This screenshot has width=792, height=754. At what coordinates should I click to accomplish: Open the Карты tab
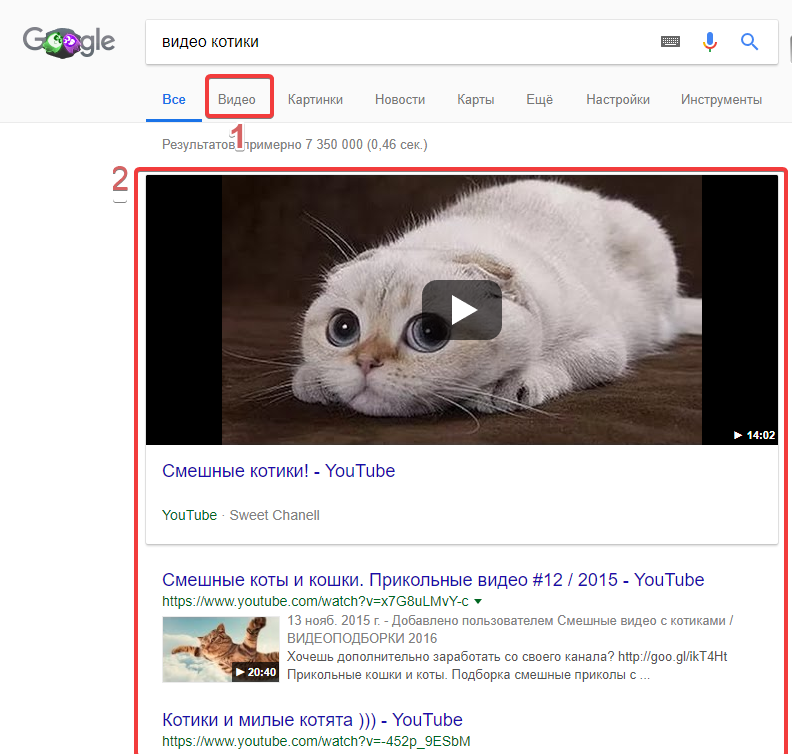click(476, 99)
